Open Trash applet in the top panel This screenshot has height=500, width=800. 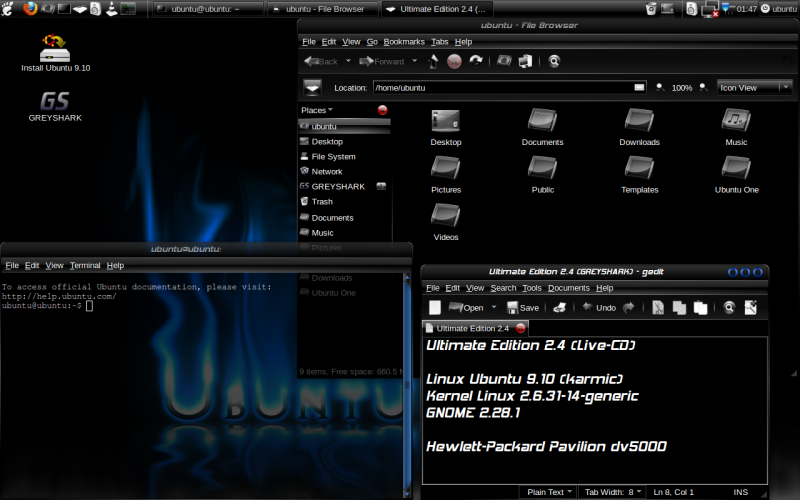coord(651,9)
